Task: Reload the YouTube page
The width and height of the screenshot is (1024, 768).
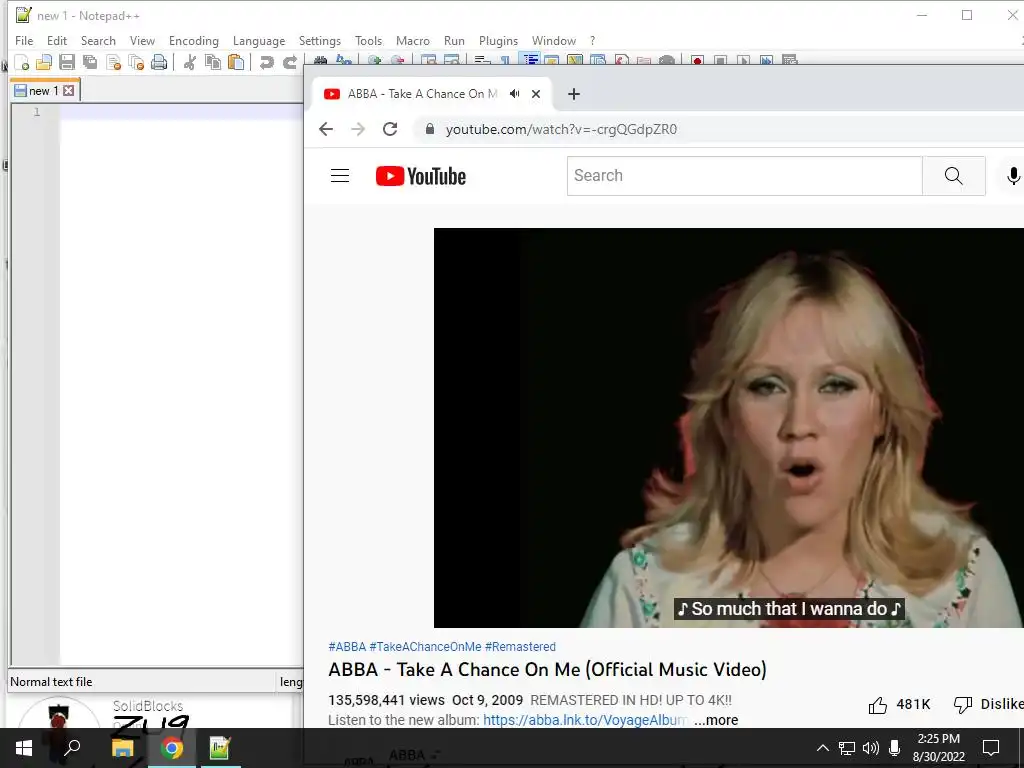Action: tap(390, 129)
